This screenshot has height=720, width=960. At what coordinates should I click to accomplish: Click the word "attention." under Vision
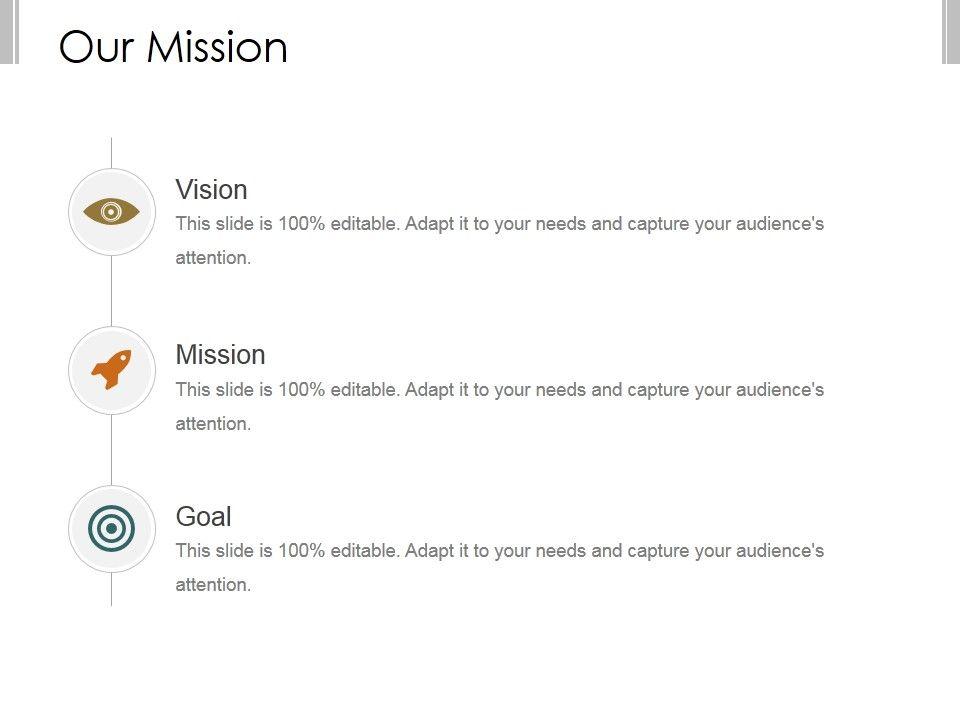(213, 258)
